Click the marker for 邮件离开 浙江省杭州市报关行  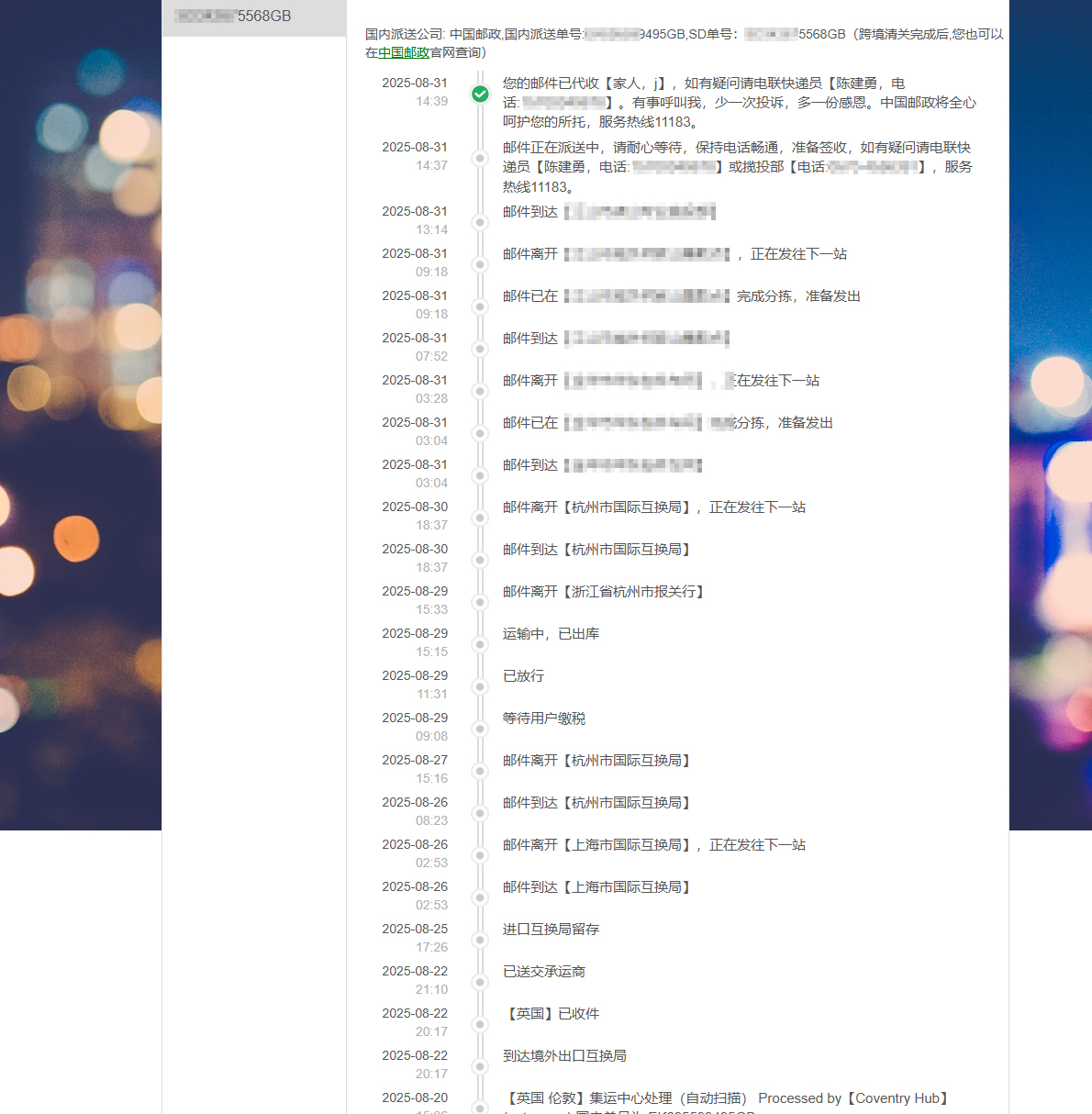point(480,602)
